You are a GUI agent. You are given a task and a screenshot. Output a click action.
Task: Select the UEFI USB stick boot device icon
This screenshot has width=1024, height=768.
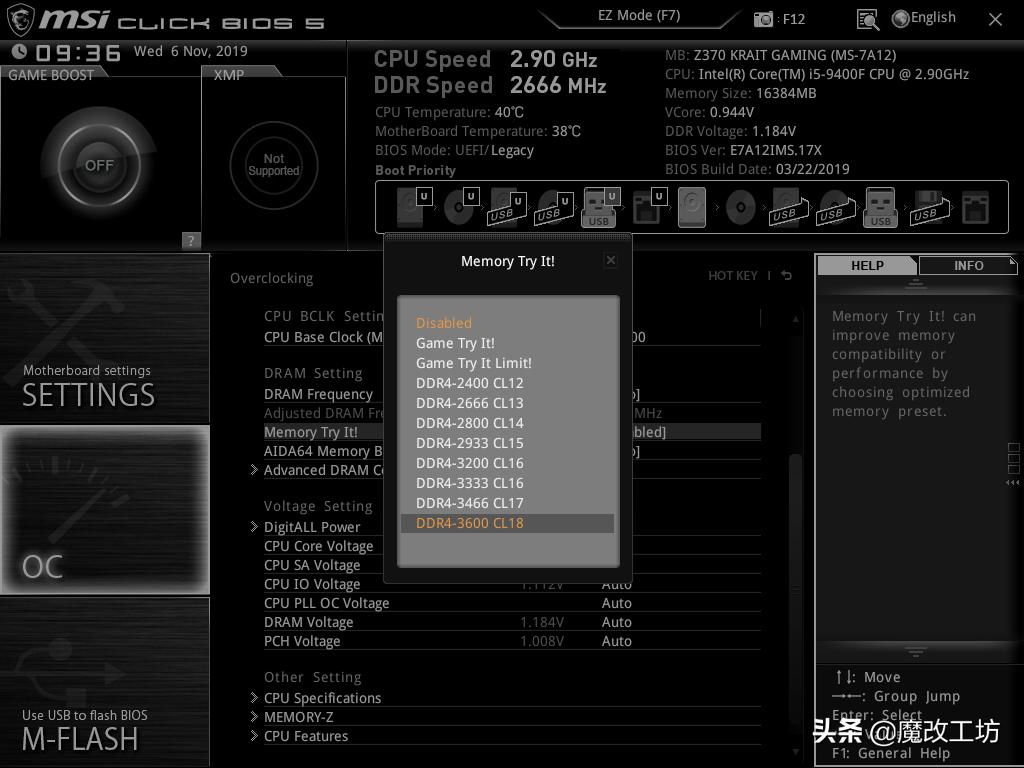[x=599, y=207]
